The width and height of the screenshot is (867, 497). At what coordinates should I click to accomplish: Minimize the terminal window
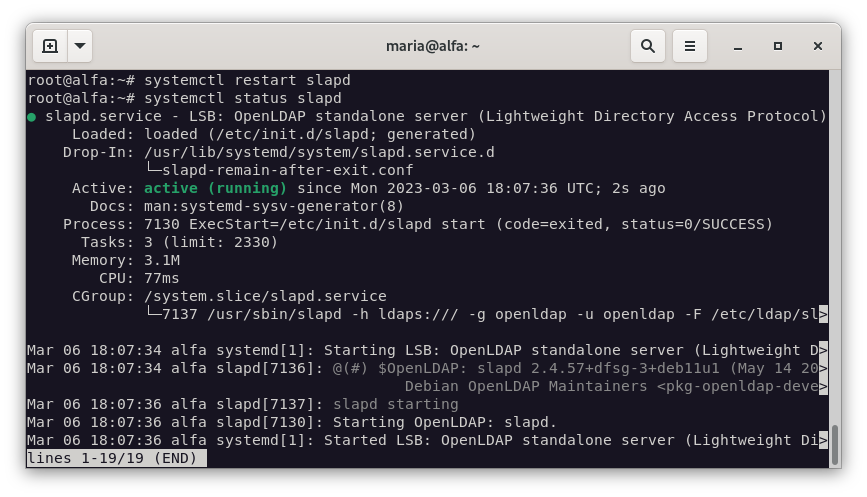click(737, 46)
